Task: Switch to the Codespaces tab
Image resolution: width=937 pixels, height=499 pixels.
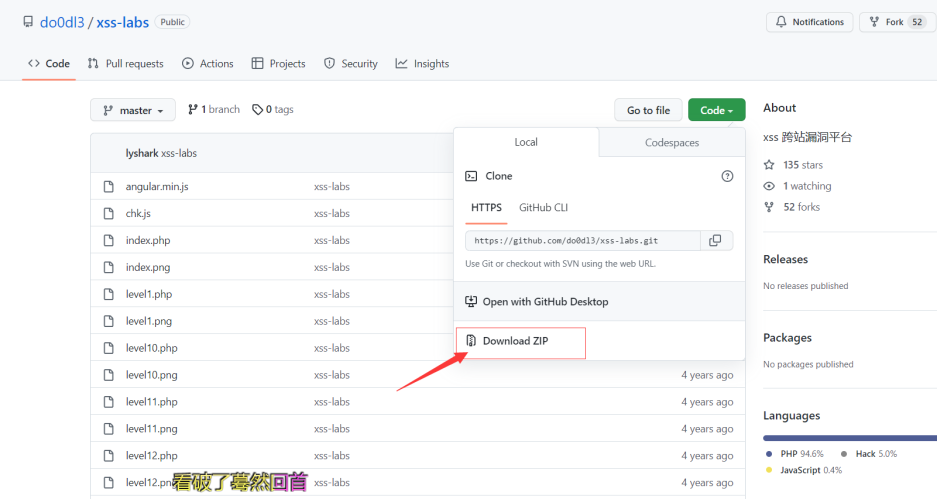Action: (x=672, y=143)
